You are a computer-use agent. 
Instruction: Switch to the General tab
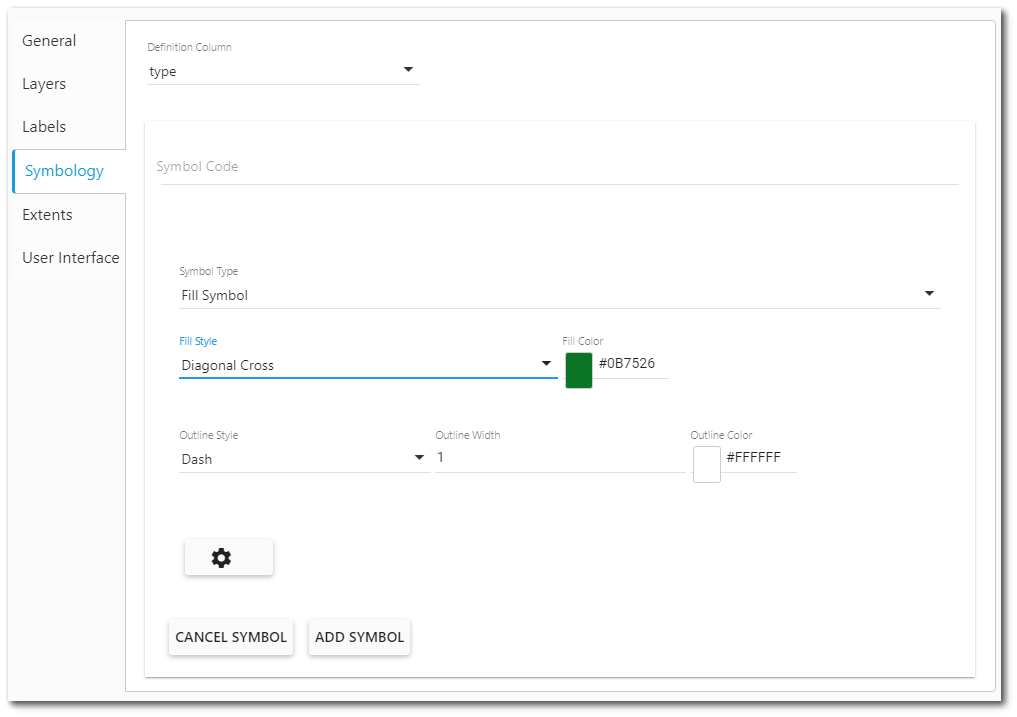(x=49, y=40)
